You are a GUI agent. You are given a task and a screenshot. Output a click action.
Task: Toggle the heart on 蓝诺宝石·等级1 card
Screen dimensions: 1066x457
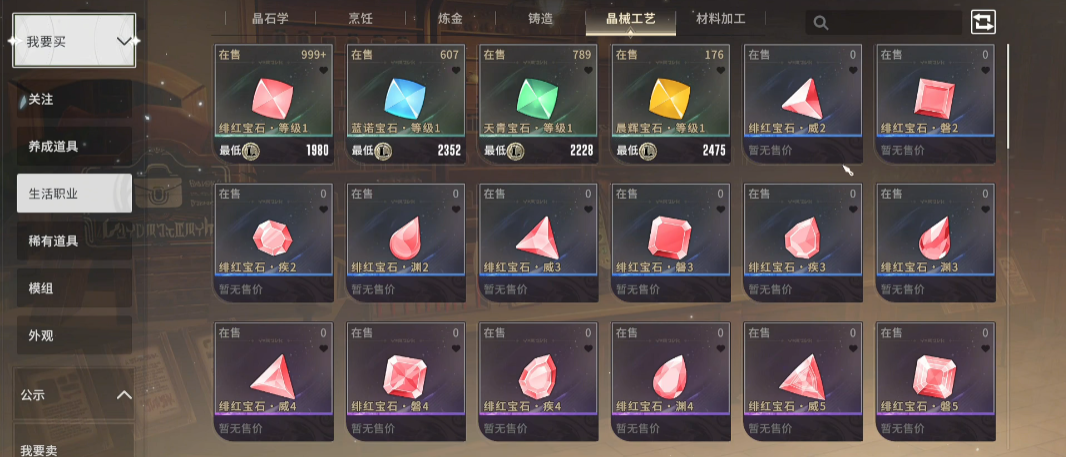coord(456,70)
